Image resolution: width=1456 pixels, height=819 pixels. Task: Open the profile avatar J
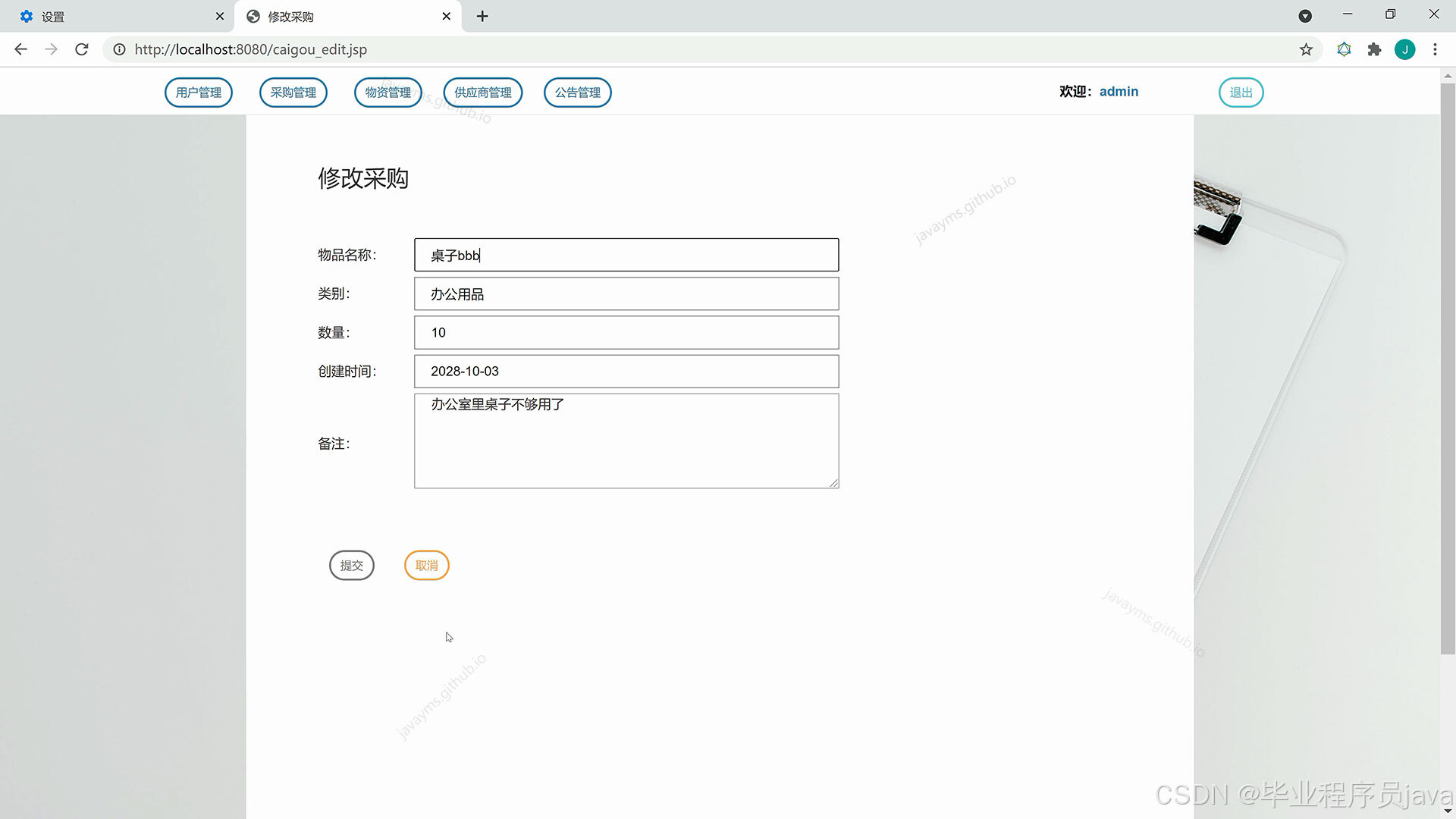[x=1404, y=49]
